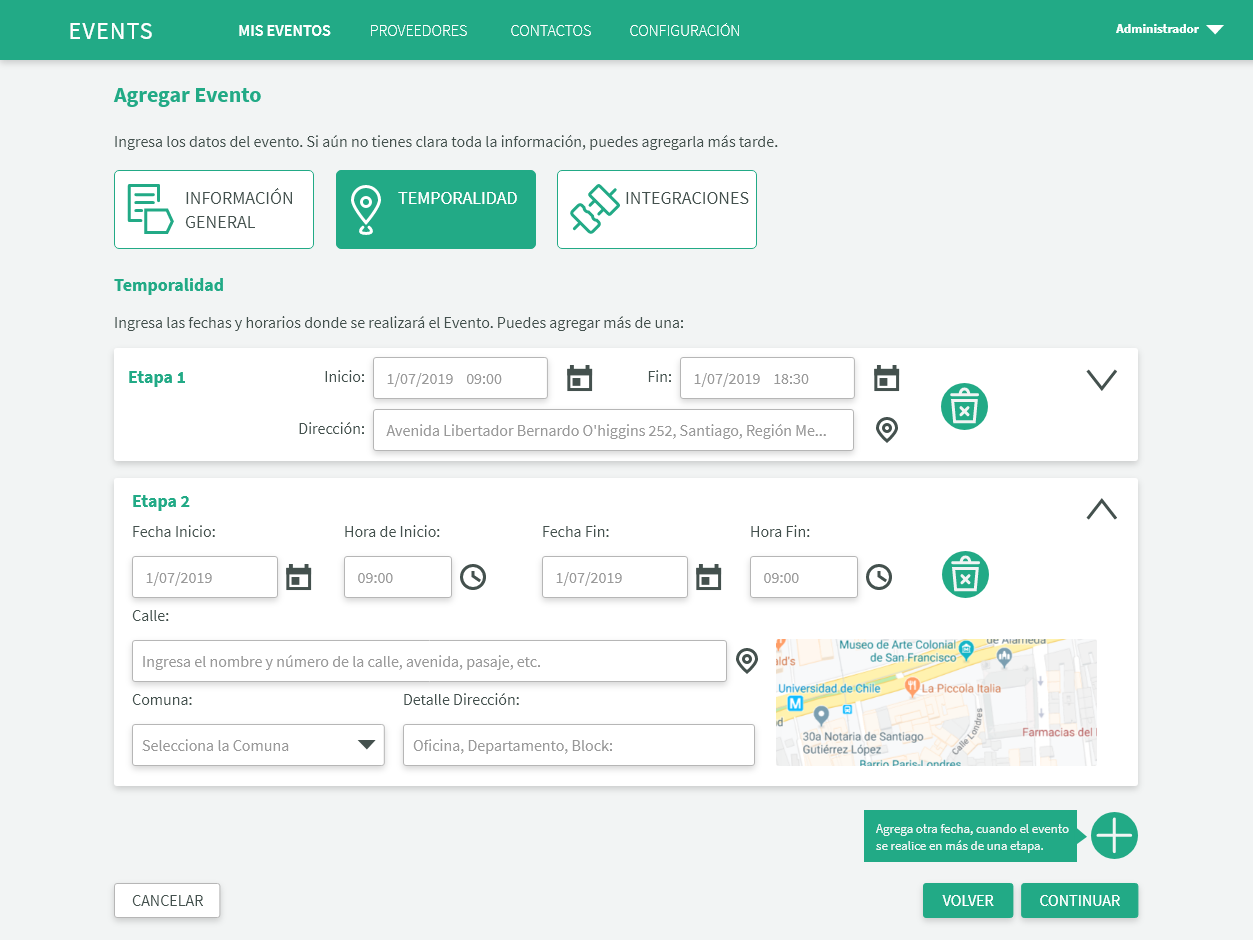Add another stage with plus icon
This screenshot has height=940, width=1253.
[1114, 834]
